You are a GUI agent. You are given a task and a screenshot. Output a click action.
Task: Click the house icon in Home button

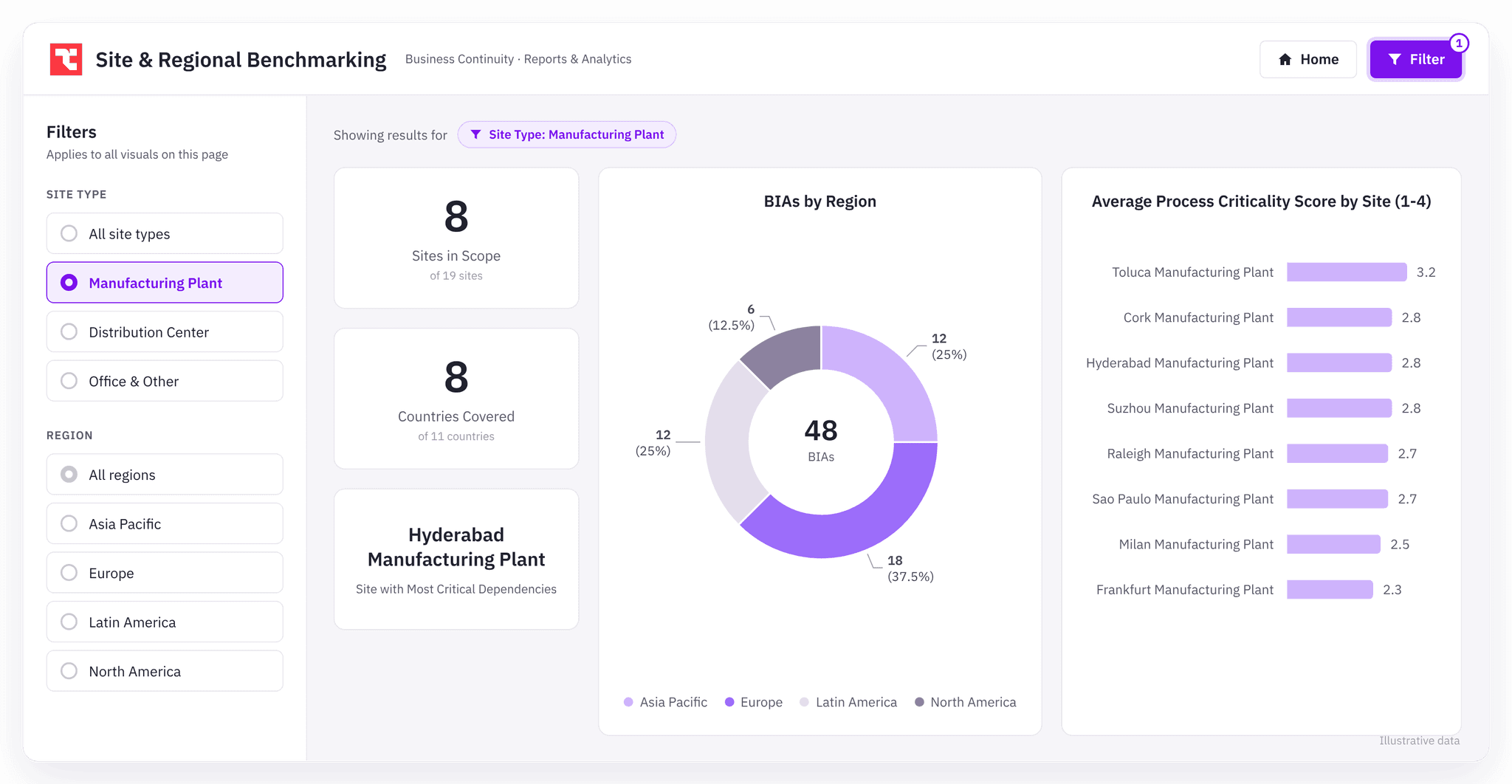[x=1285, y=60]
